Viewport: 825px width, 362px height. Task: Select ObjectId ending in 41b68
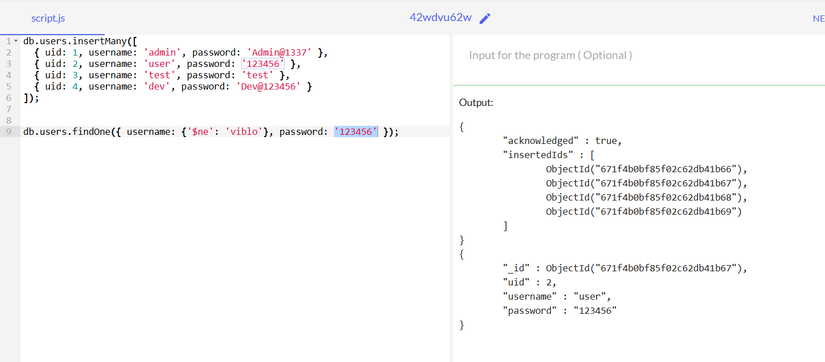(647, 198)
